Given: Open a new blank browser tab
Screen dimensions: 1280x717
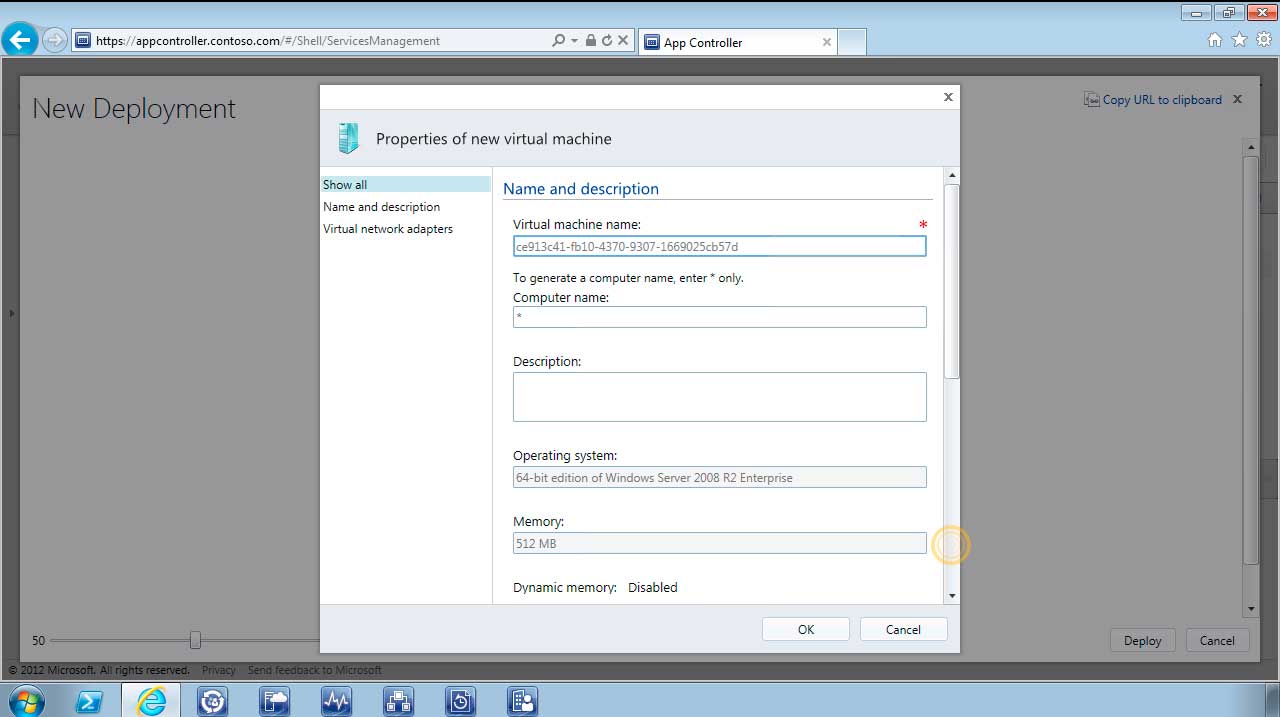Looking at the screenshot, I should 852,42.
